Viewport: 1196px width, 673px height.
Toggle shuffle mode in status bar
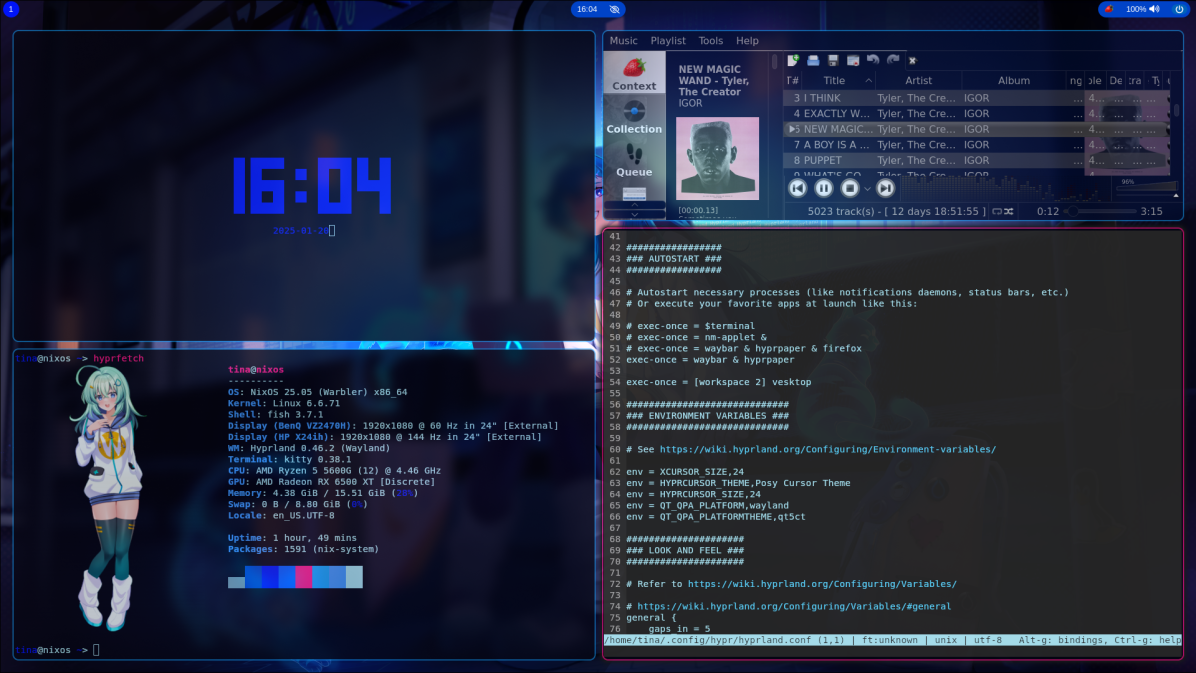coord(1009,212)
